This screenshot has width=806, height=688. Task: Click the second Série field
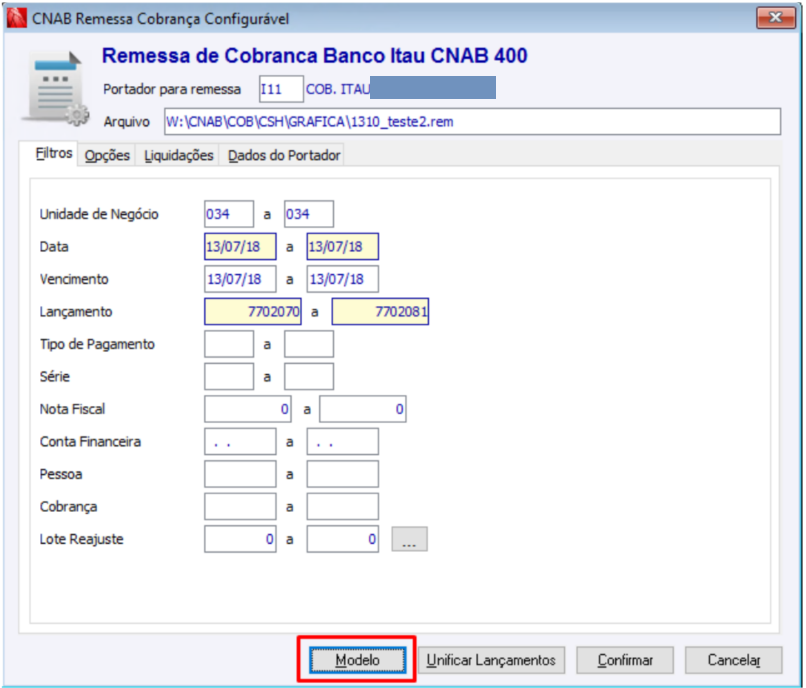(309, 376)
